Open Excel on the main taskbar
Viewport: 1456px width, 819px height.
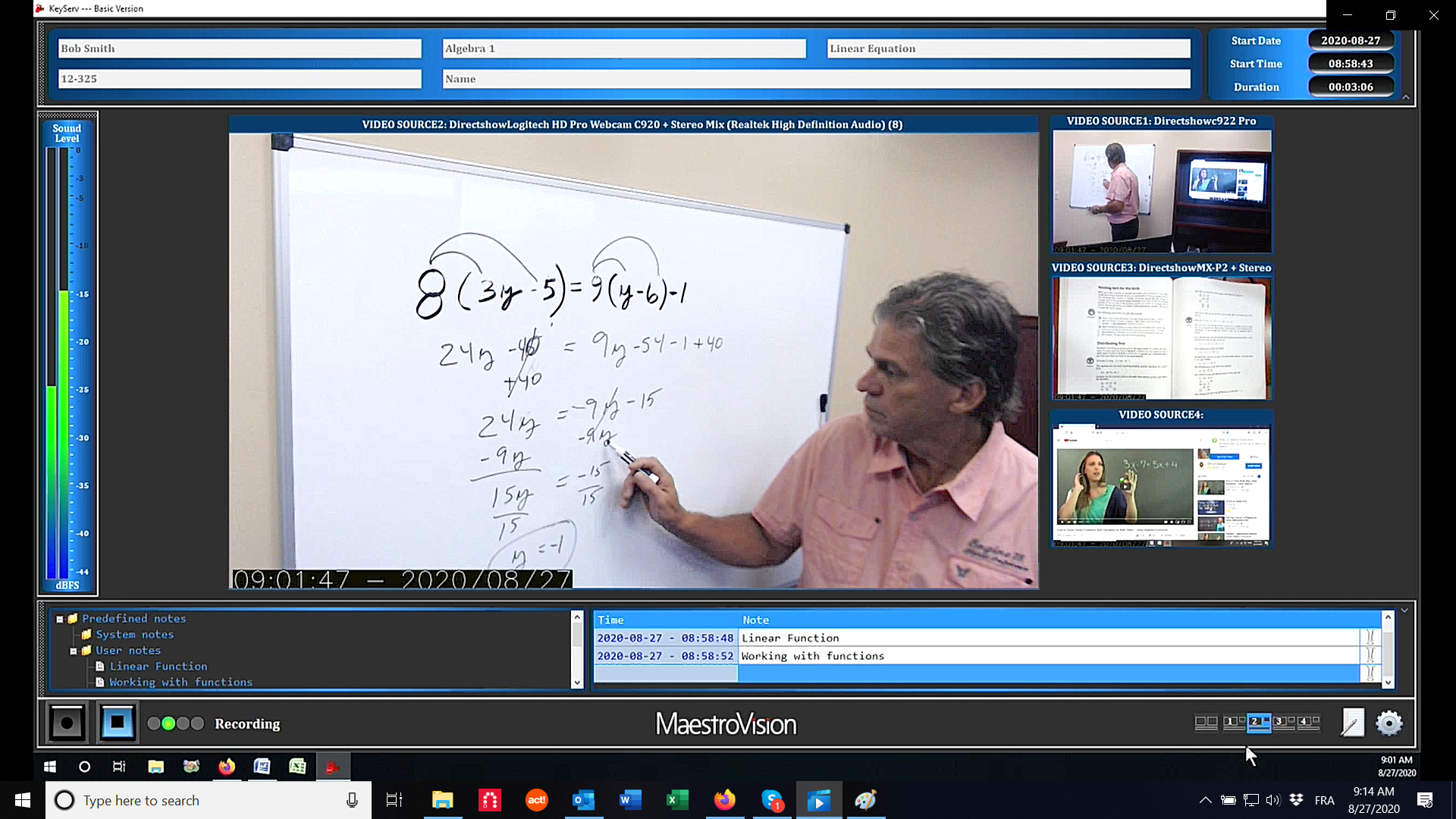tap(677, 800)
